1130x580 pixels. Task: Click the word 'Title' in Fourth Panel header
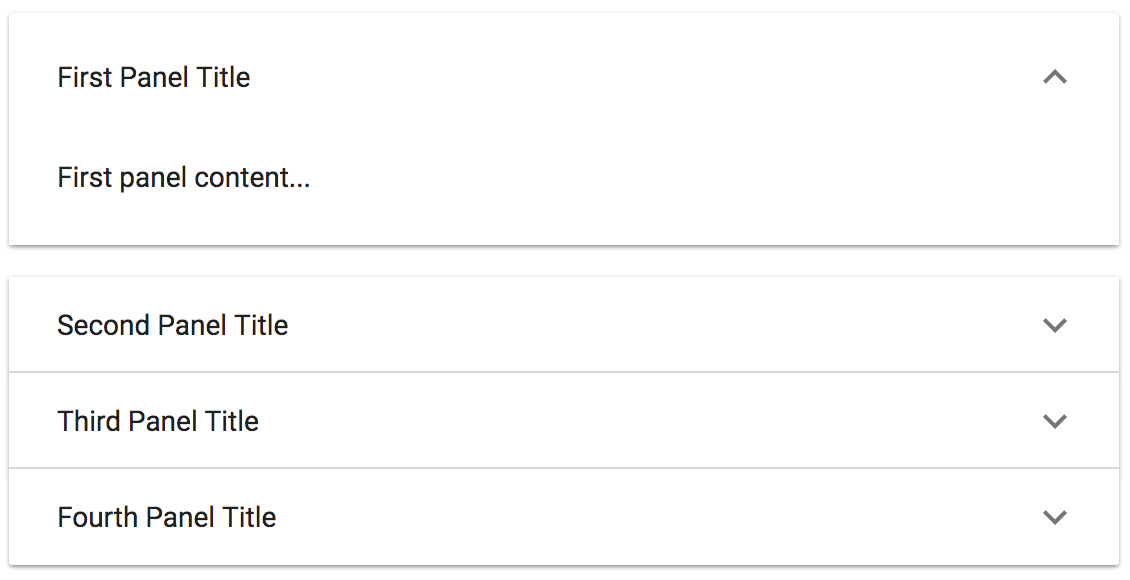tap(250, 517)
